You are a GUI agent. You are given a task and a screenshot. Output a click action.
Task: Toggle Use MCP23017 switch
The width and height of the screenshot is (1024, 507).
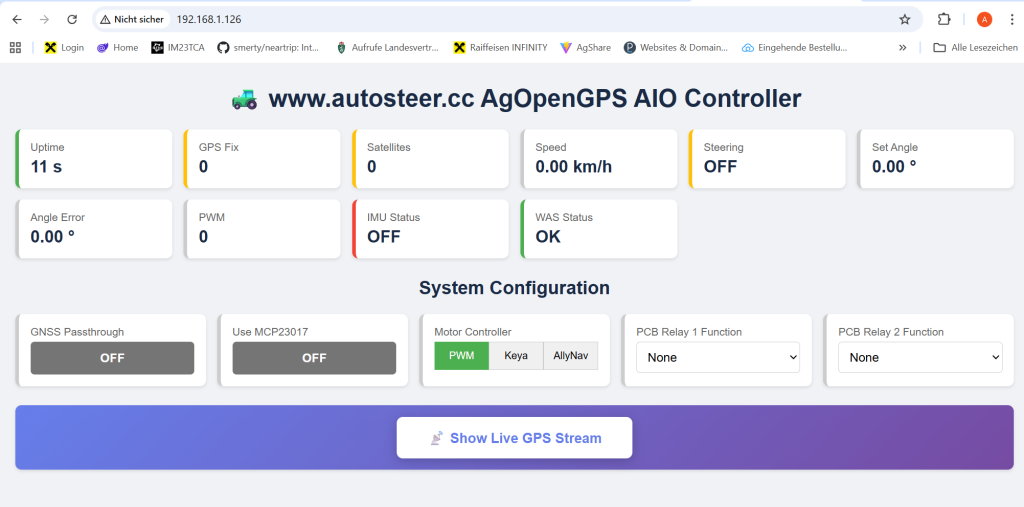314,358
